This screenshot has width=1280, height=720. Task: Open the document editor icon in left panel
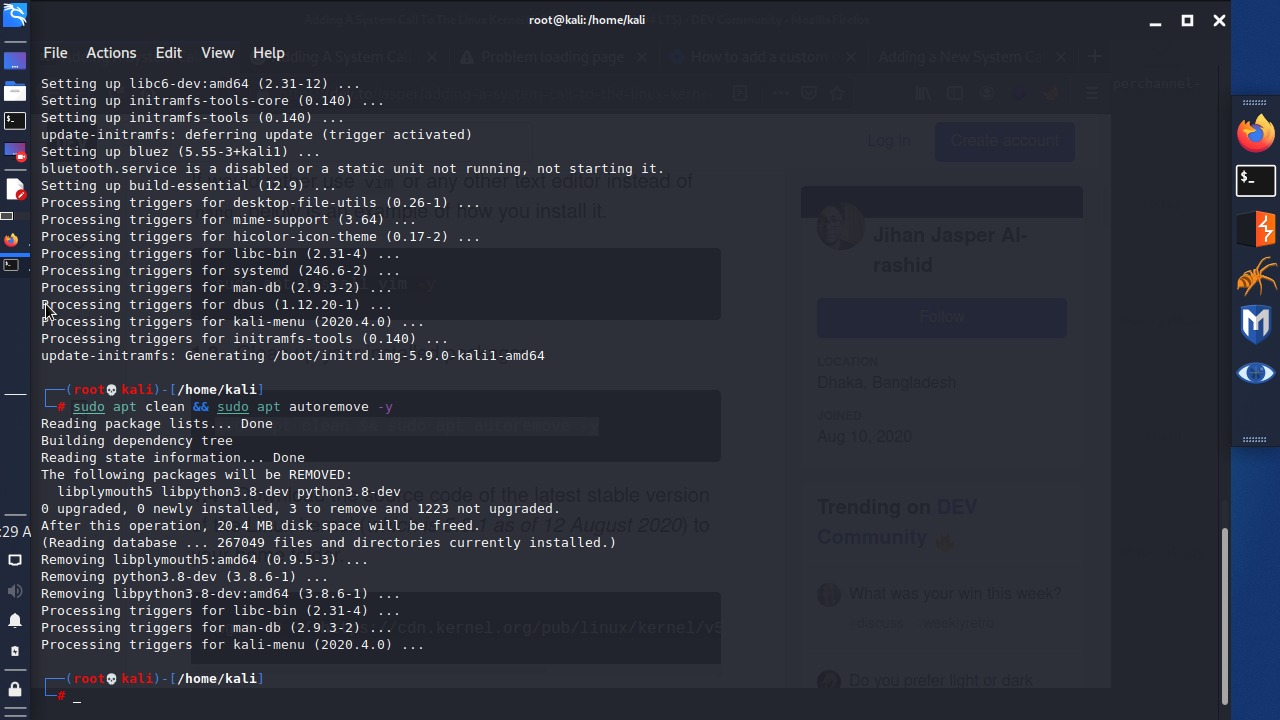[x=14, y=189]
